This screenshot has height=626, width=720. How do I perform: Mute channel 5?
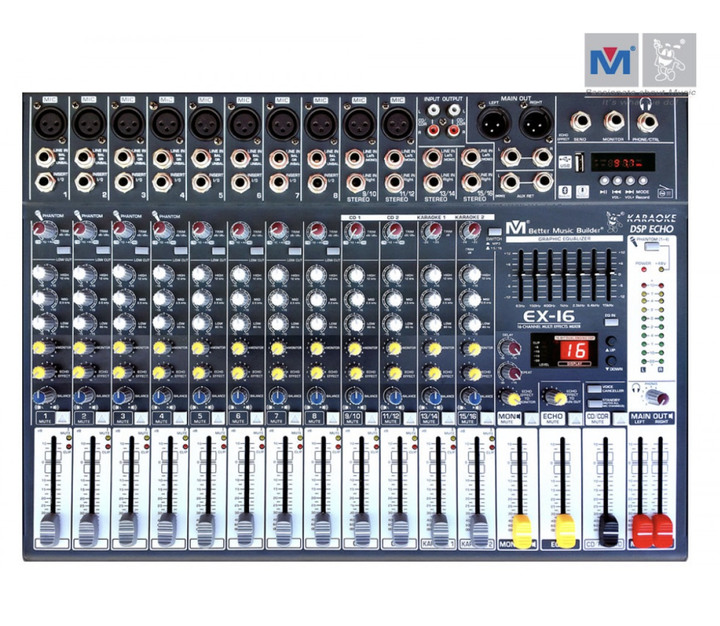[218, 418]
